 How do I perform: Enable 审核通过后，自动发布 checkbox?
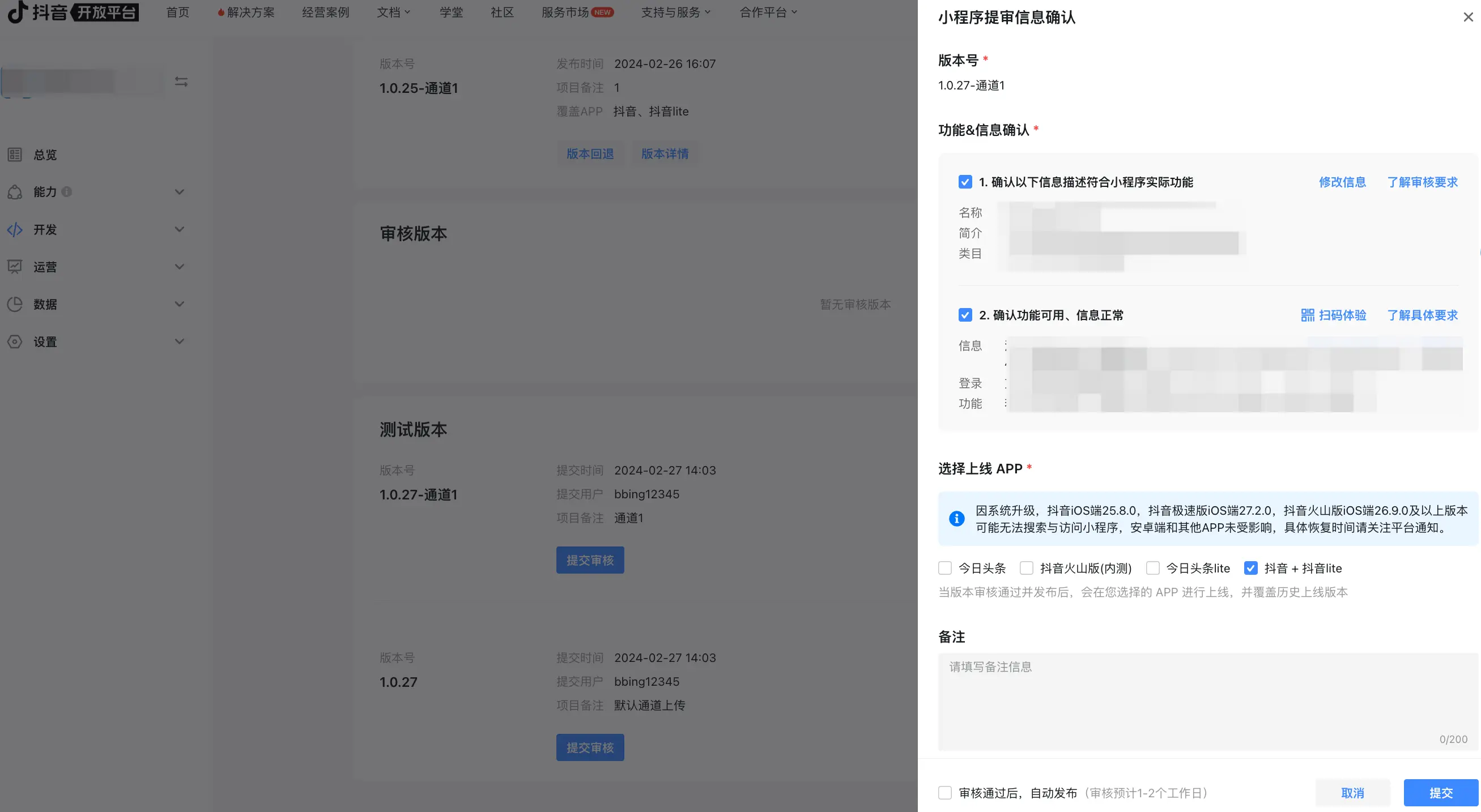[x=944, y=793]
